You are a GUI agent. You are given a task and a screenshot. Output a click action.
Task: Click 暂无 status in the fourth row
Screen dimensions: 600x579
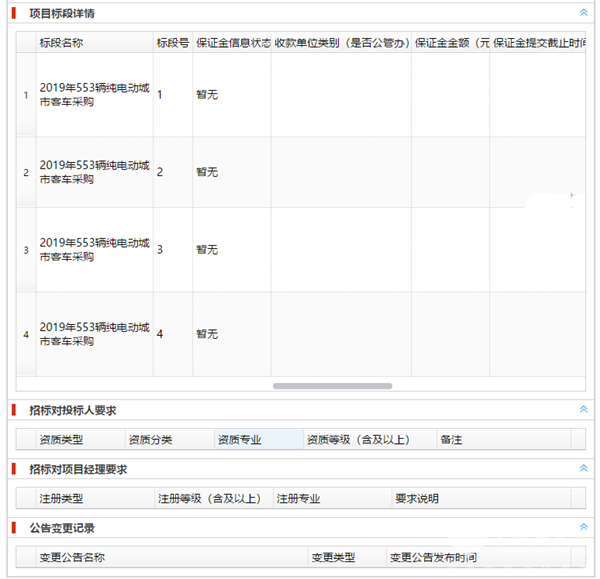[x=207, y=334]
